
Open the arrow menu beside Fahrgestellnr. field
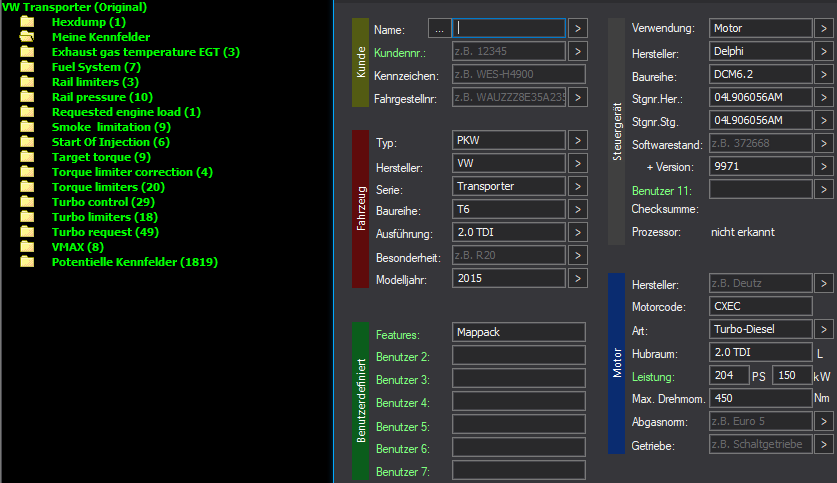point(578,97)
